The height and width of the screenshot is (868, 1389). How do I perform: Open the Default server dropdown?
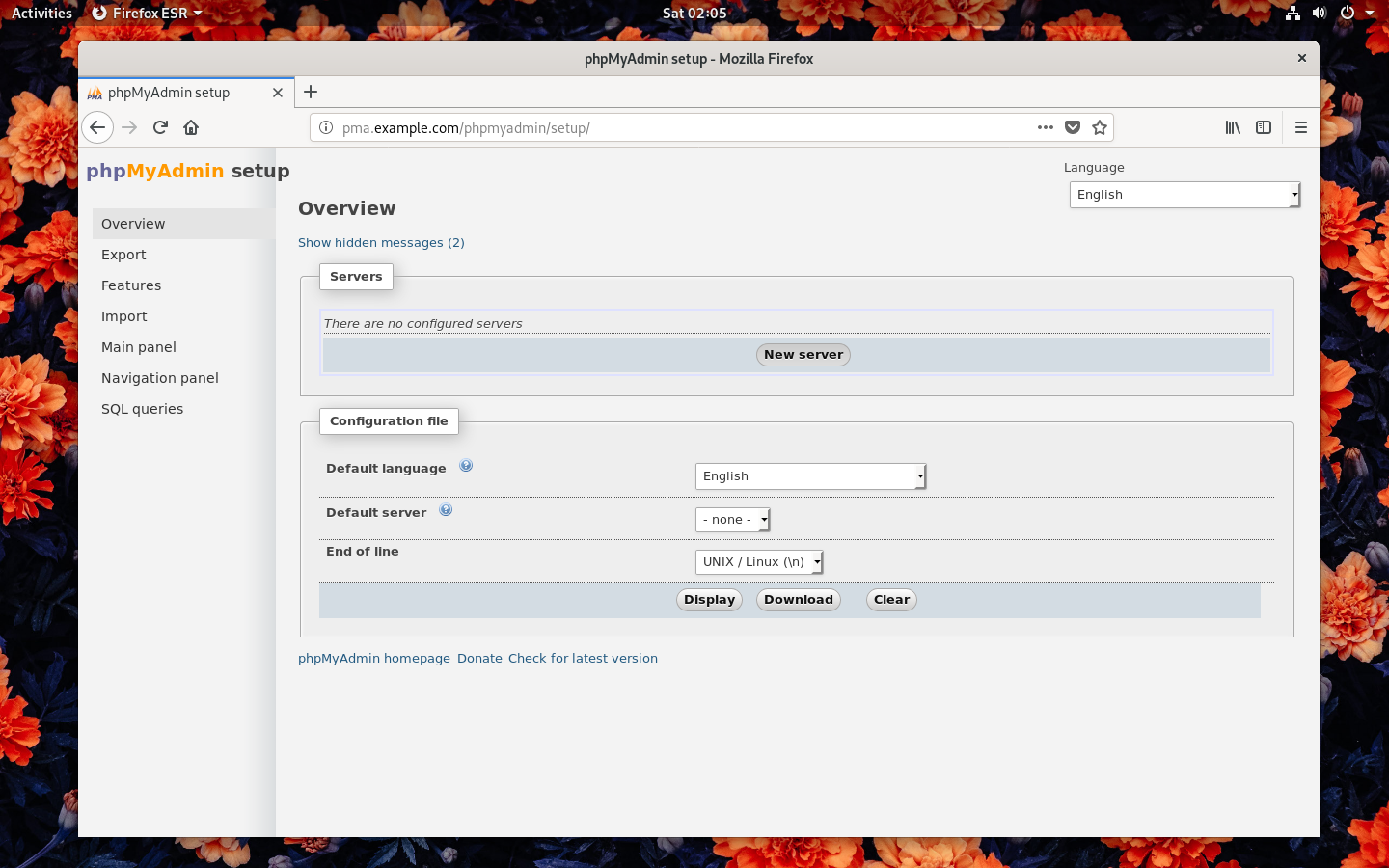(732, 520)
